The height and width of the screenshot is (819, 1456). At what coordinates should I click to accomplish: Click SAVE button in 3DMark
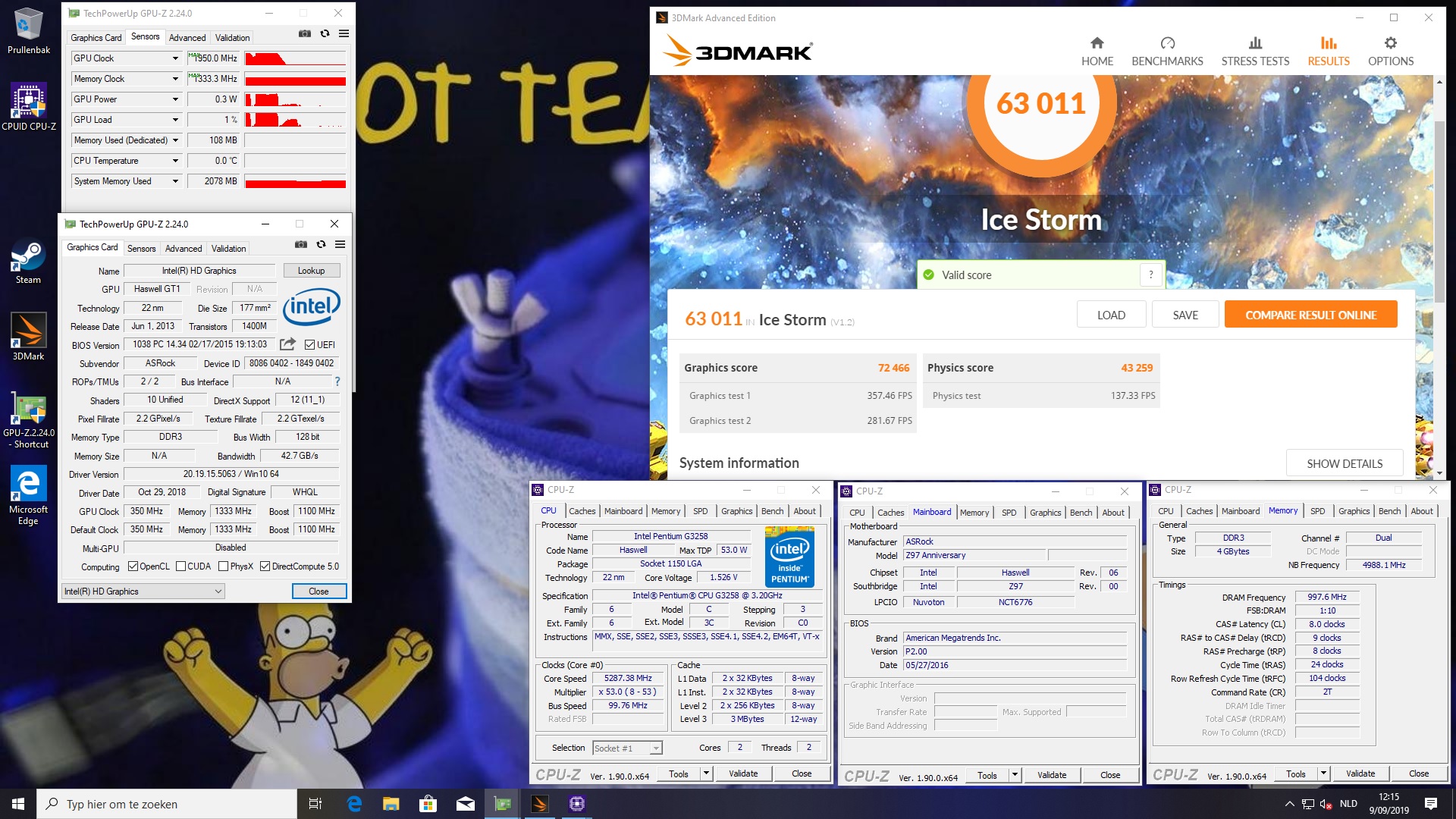pos(1185,315)
